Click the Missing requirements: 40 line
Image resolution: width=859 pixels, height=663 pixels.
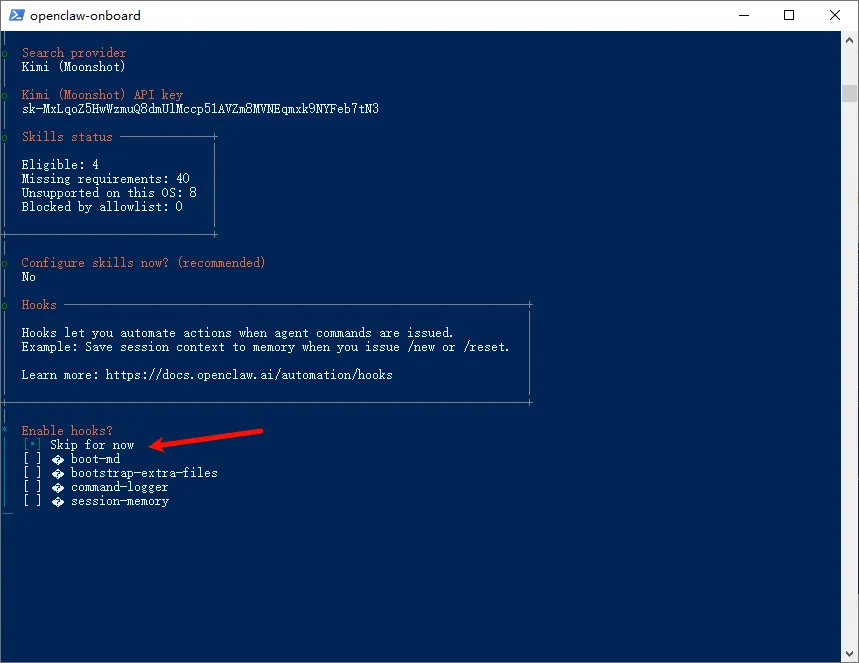[x=106, y=179]
